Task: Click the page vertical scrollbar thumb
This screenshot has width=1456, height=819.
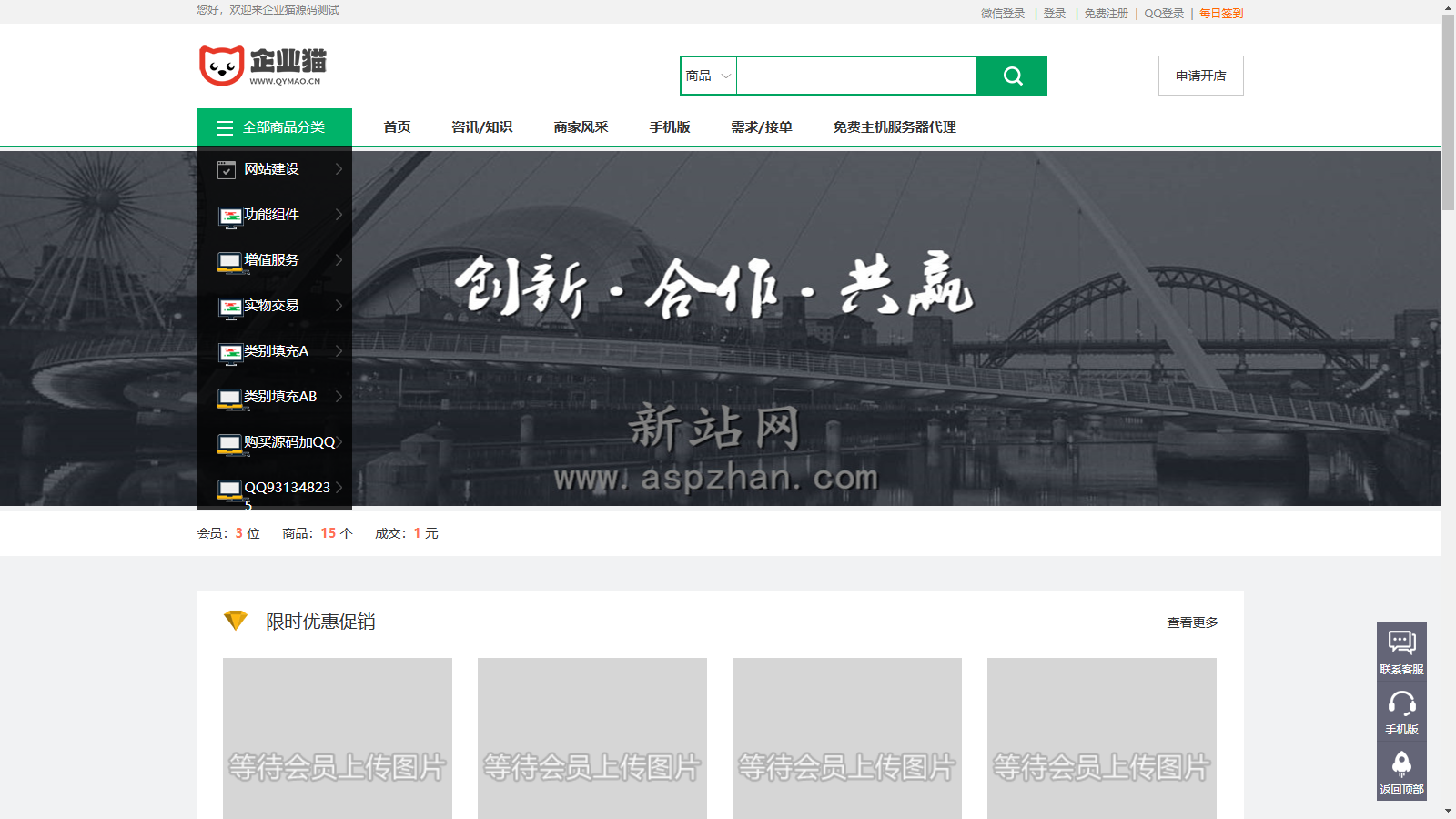Action: (x=1448, y=113)
